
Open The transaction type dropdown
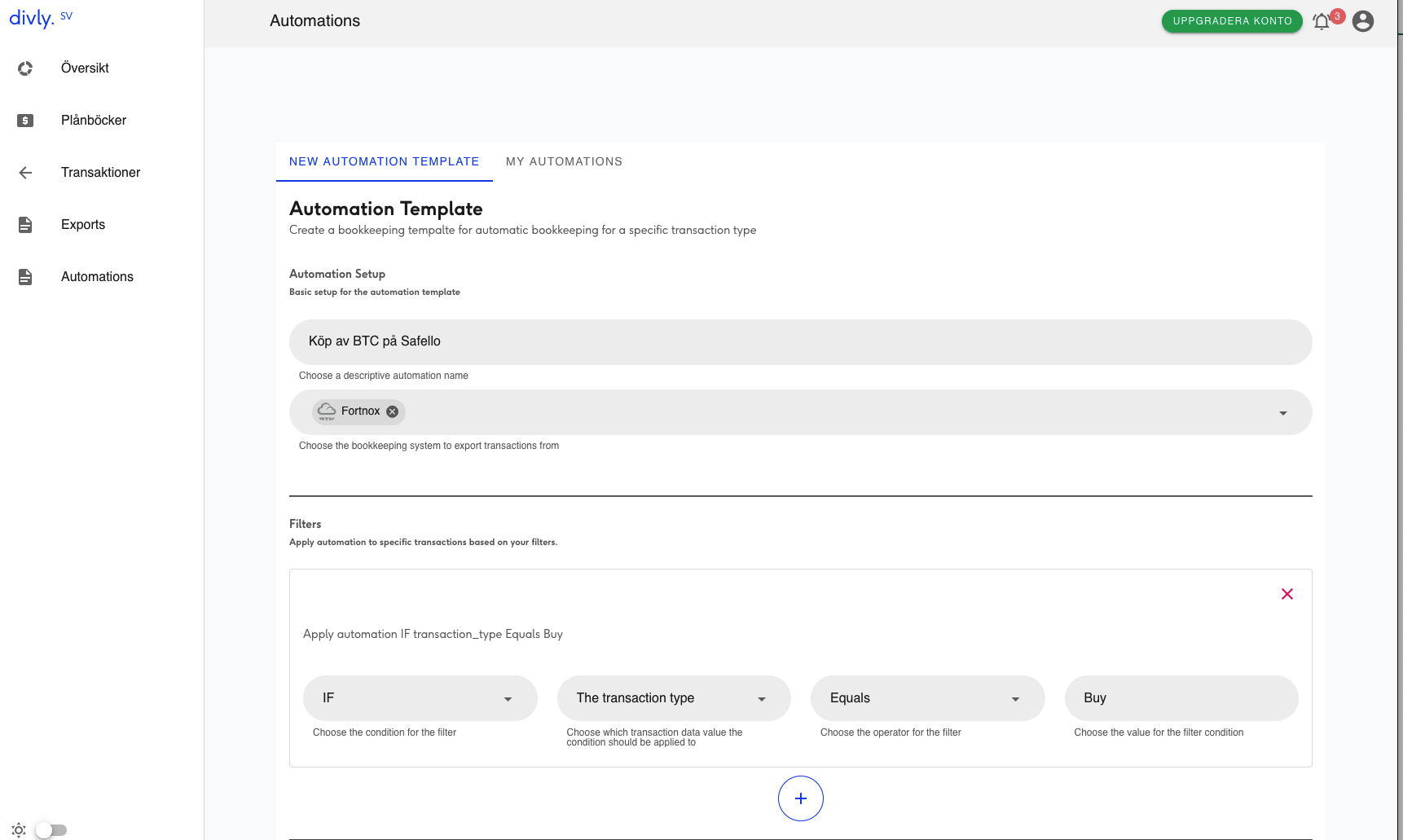674,698
